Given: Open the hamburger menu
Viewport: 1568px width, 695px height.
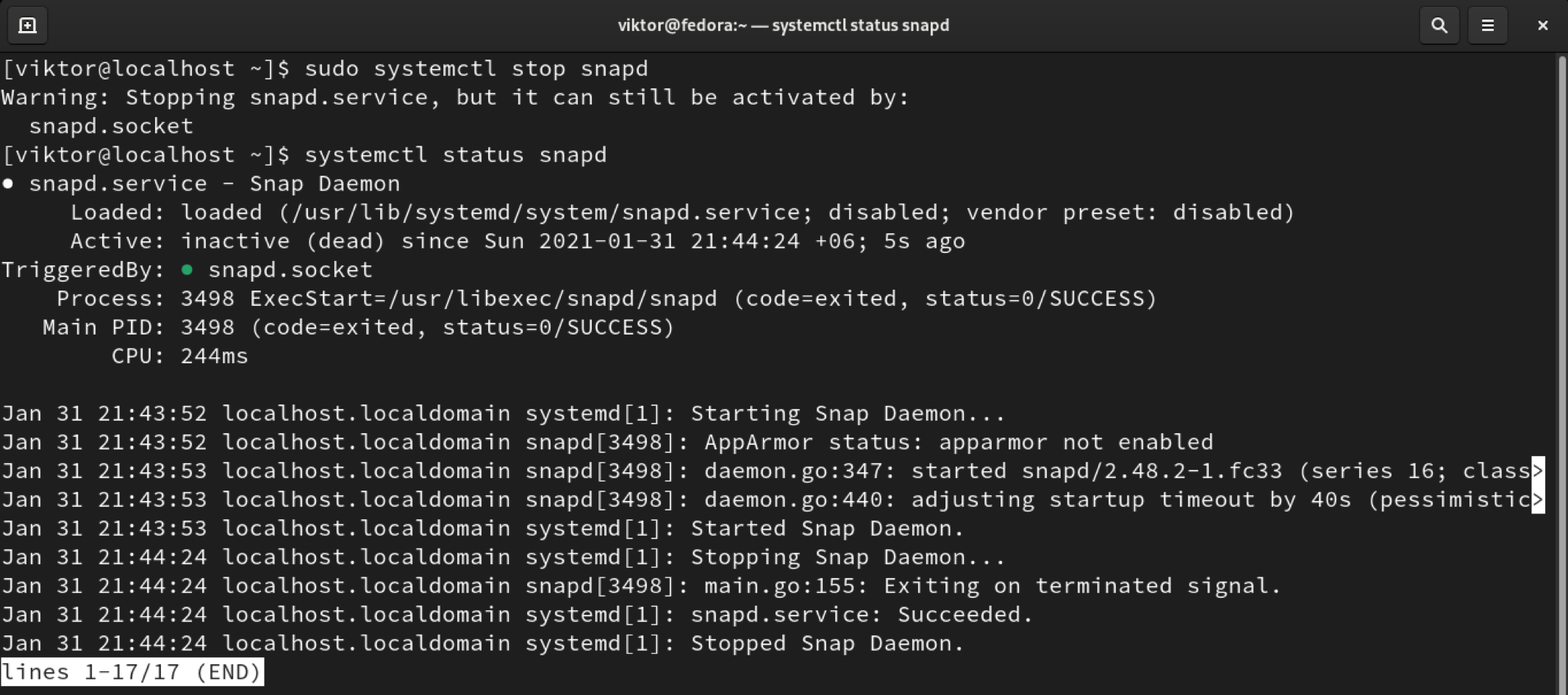Looking at the screenshot, I should point(1487,26).
